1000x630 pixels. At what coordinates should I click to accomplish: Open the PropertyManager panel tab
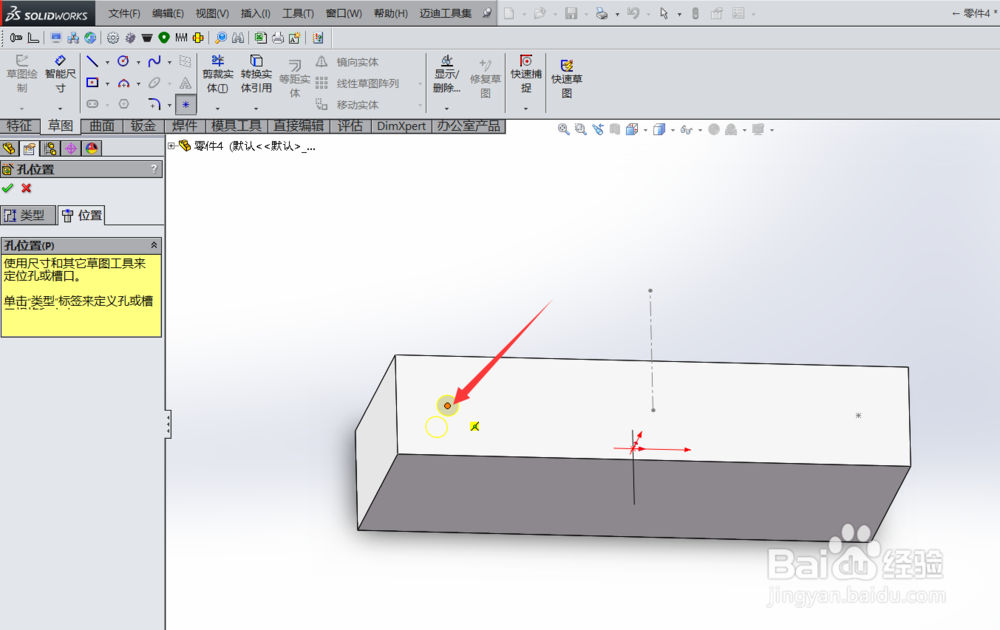coord(29,149)
